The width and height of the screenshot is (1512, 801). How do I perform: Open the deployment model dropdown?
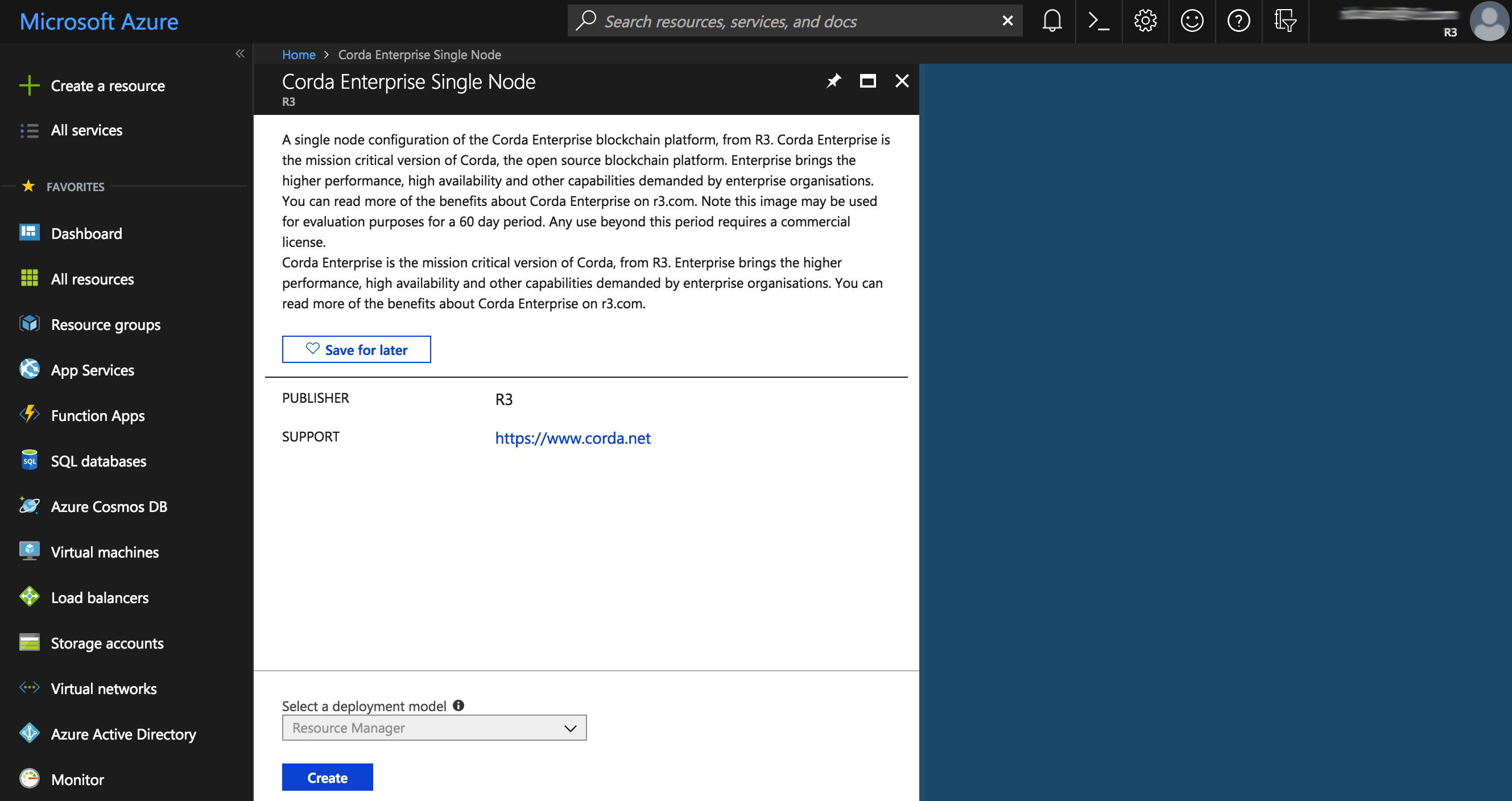(x=435, y=728)
